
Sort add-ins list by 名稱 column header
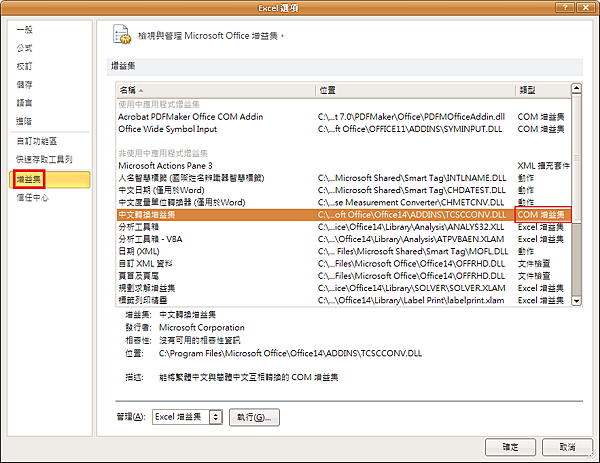[x=216, y=90]
